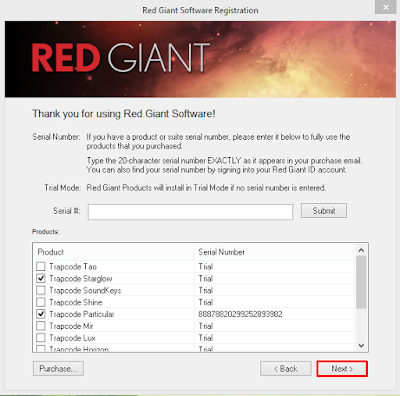Screen dimensions: 400x396
Task: Proceed with the Next button
Action: point(342,369)
